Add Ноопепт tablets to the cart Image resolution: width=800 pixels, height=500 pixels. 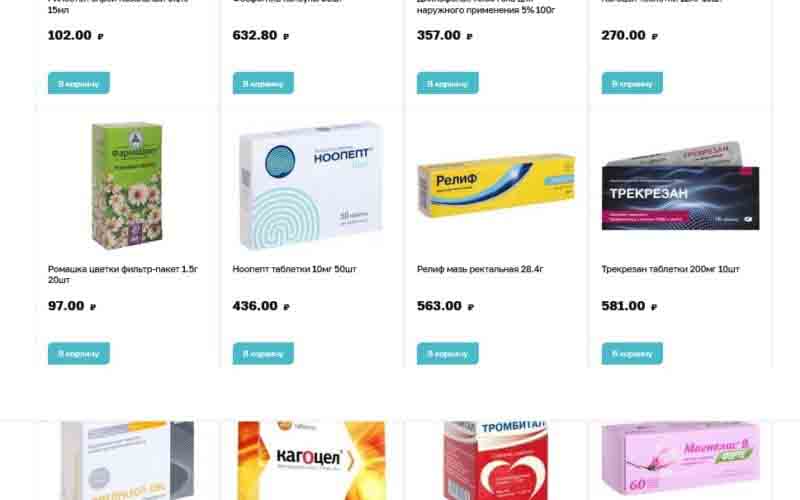263,353
